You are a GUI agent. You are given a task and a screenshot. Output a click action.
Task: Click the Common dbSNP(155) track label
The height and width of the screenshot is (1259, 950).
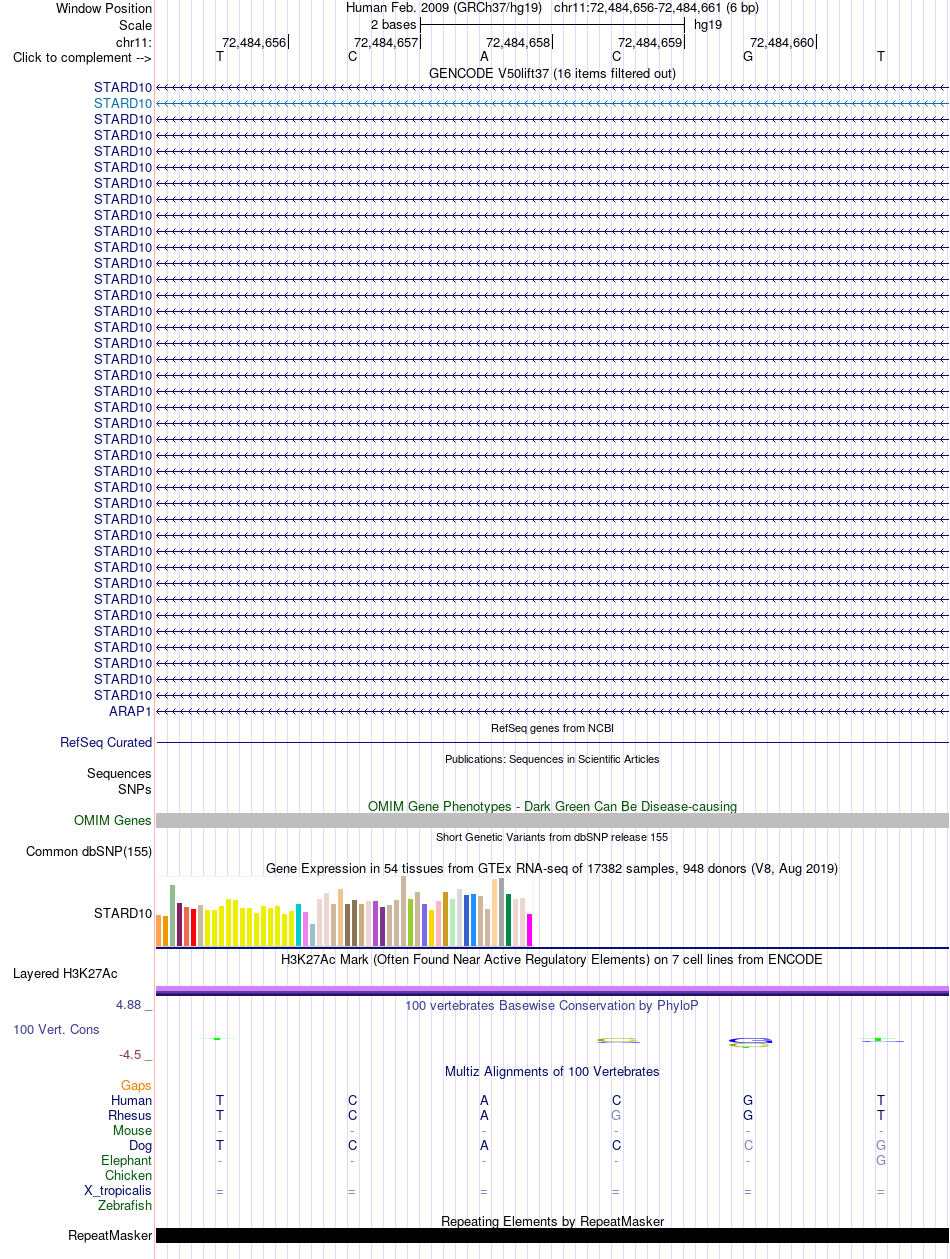89,852
